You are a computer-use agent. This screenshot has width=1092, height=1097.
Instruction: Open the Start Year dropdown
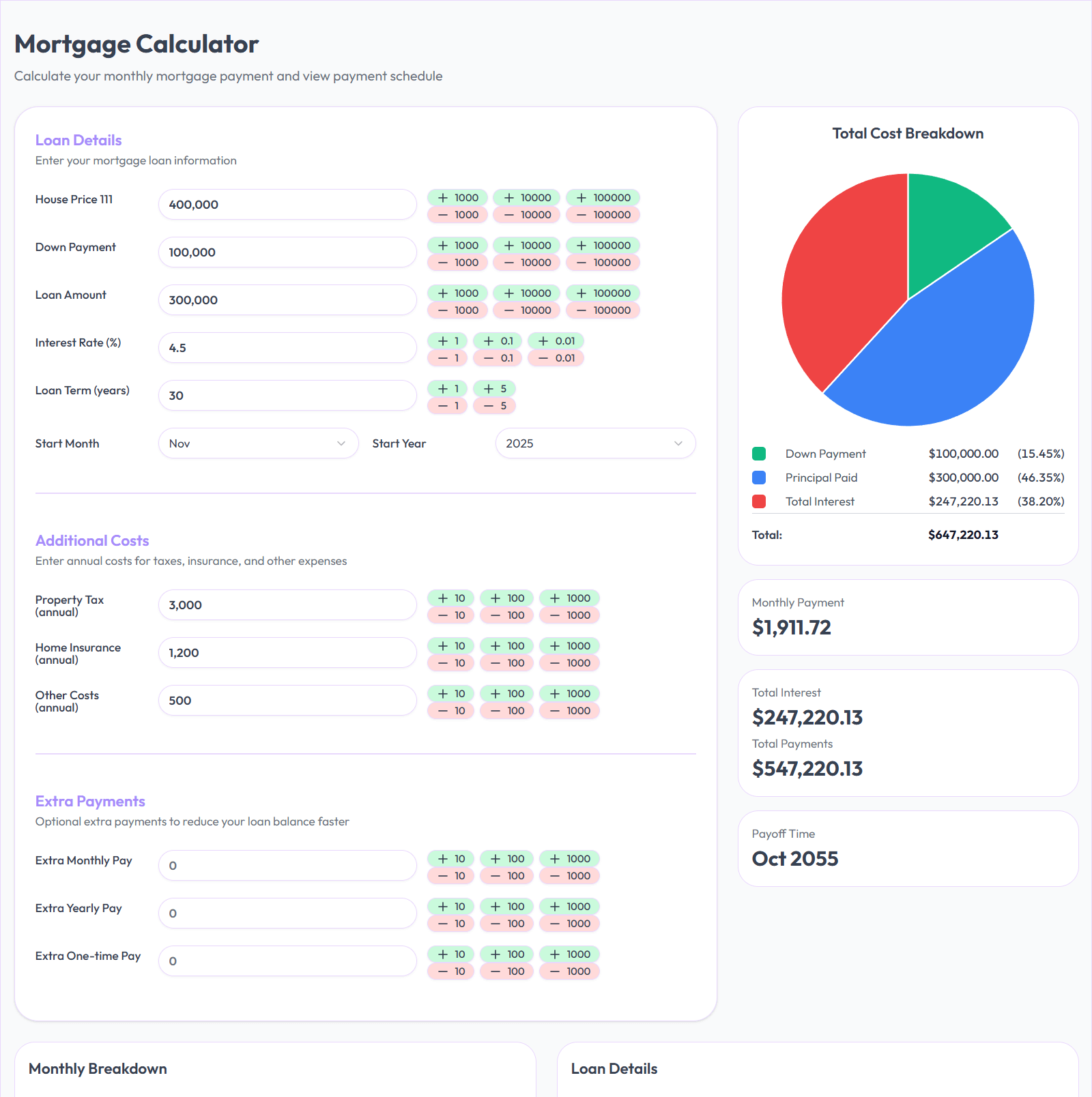(x=594, y=443)
